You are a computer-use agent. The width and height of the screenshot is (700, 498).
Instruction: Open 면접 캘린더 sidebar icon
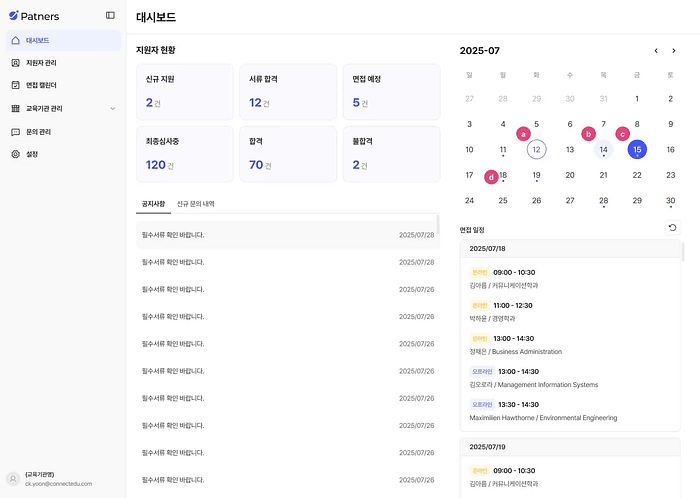tap(16, 85)
